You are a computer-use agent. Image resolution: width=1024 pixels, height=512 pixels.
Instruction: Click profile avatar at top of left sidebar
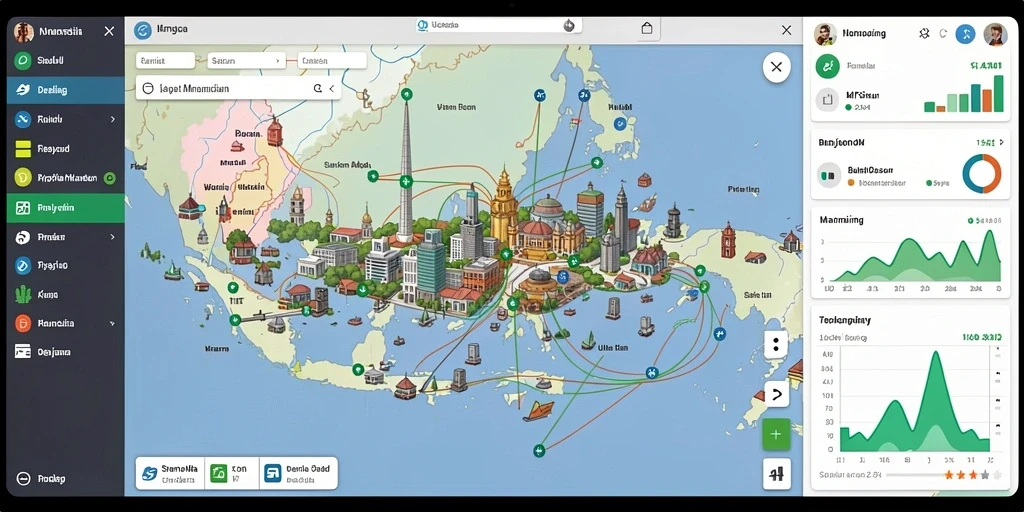pyautogui.click(x=24, y=32)
